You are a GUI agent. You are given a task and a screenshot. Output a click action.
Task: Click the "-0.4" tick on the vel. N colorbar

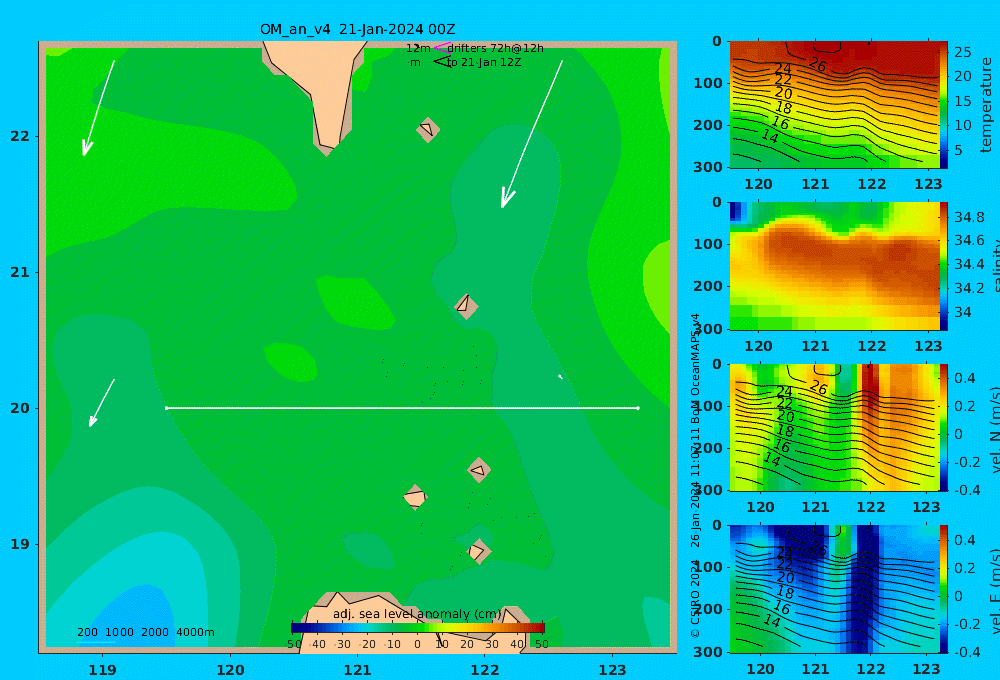965,489
